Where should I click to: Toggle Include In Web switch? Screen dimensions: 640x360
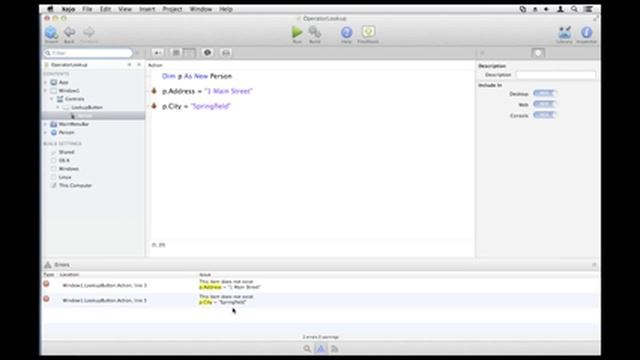click(x=545, y=104)
